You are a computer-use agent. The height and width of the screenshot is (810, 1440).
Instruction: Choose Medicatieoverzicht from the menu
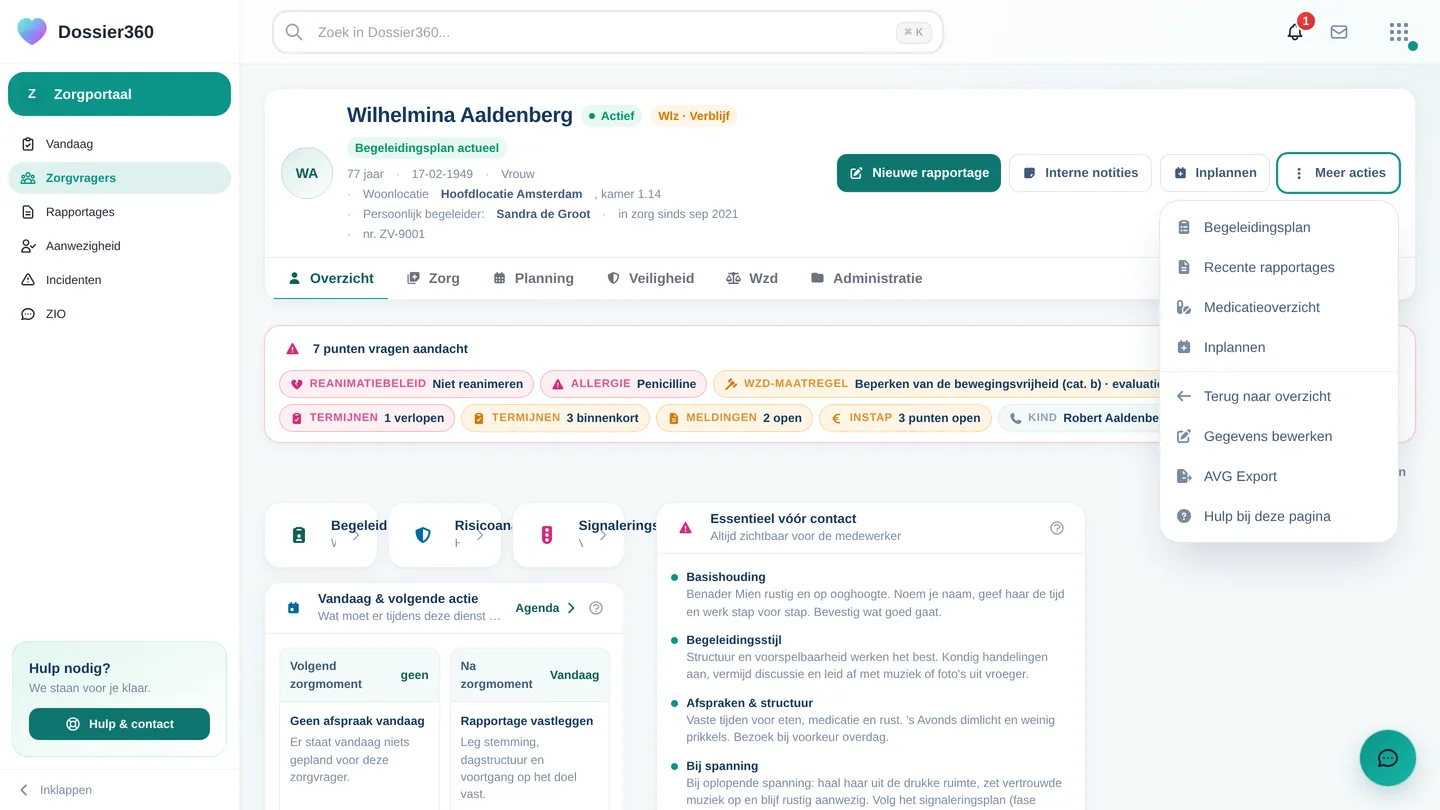1279,307
